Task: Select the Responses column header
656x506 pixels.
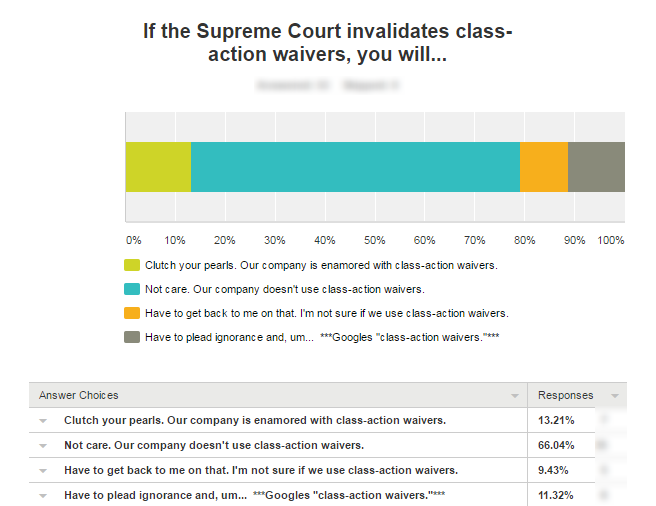Action: 565,396
